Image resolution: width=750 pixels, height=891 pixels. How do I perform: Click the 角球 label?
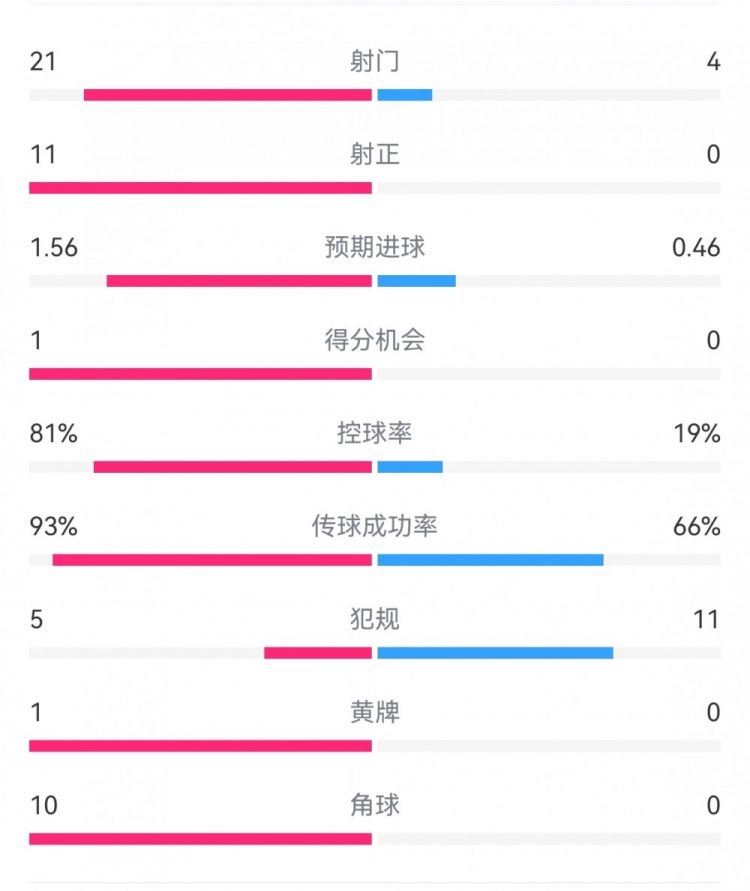pyautogui.click(x=375, y=805)
